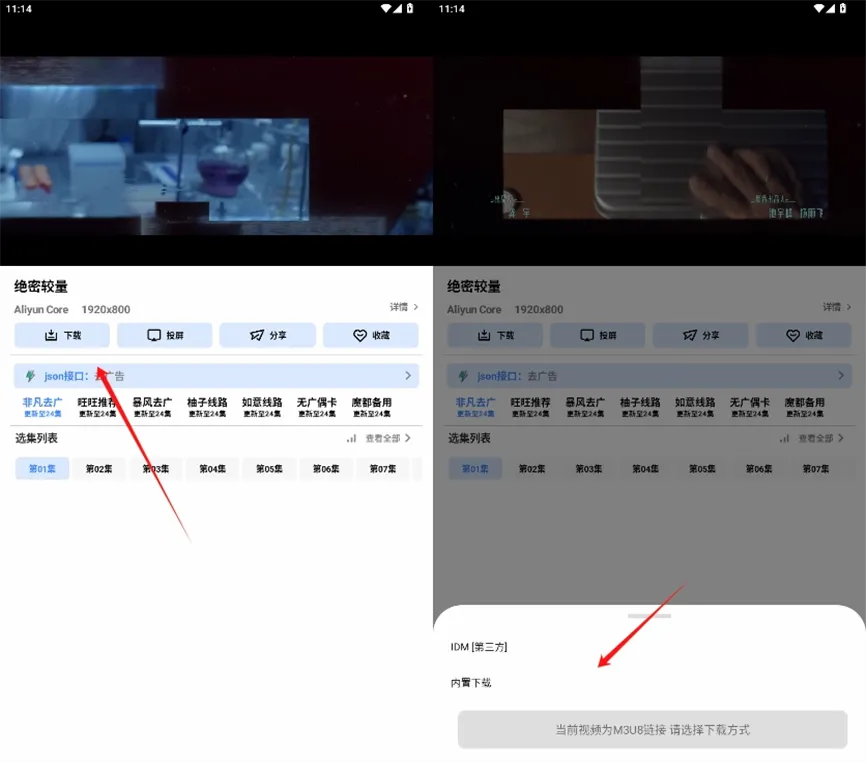Viewport: 866px width, 763px height.
Task: Tap 投屏 cast button in left screenshot
Action: 165,335
